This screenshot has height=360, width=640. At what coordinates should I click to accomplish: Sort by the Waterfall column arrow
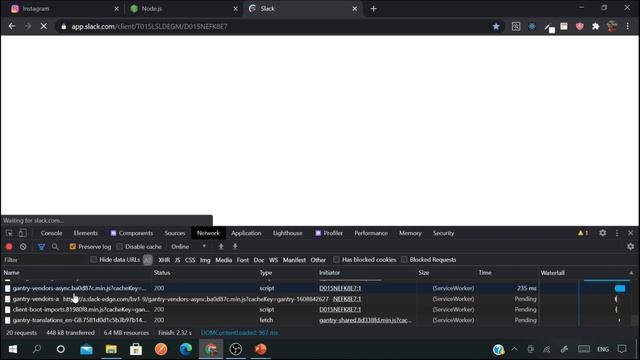[631, 273]
